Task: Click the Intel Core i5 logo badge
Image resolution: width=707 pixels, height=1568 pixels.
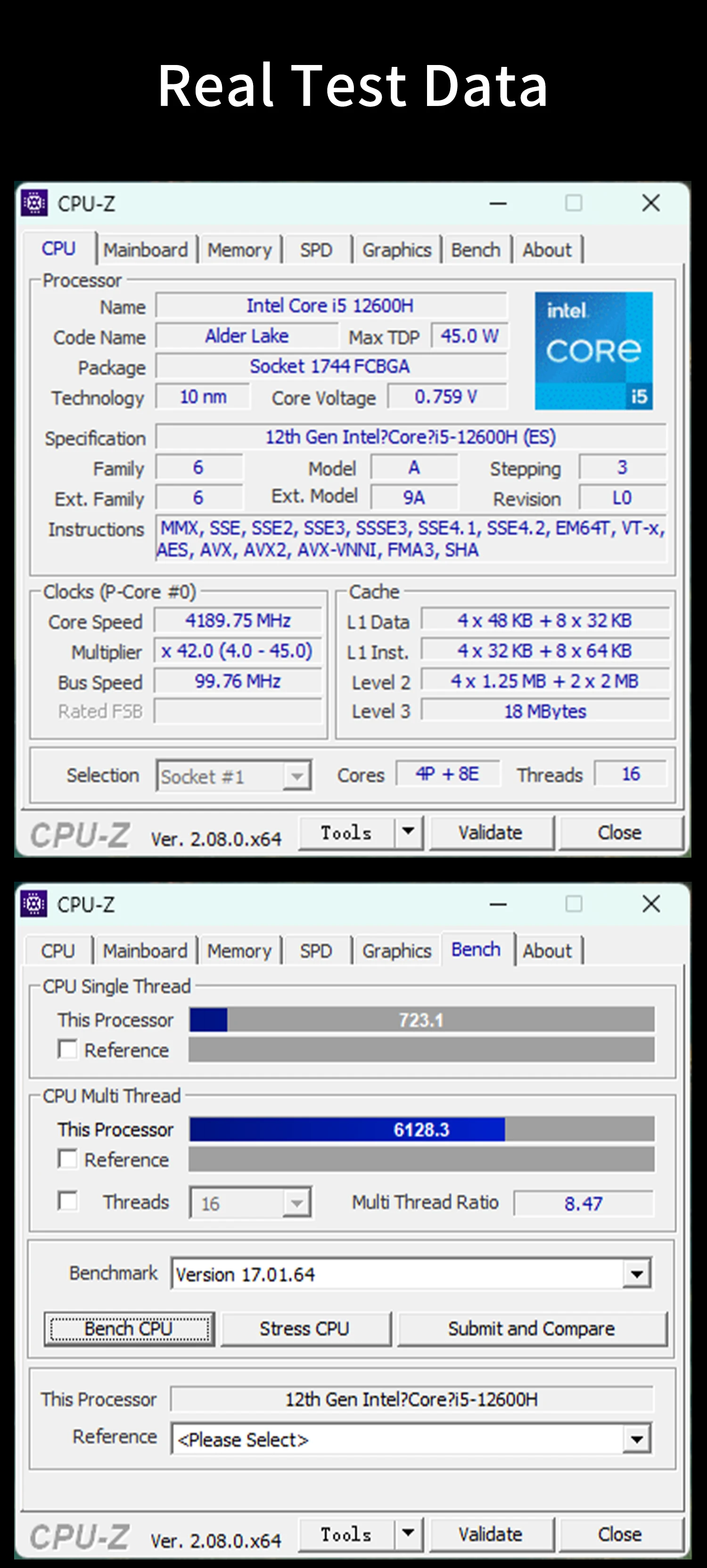Action: pyautogui.click(x=593, y=350)
